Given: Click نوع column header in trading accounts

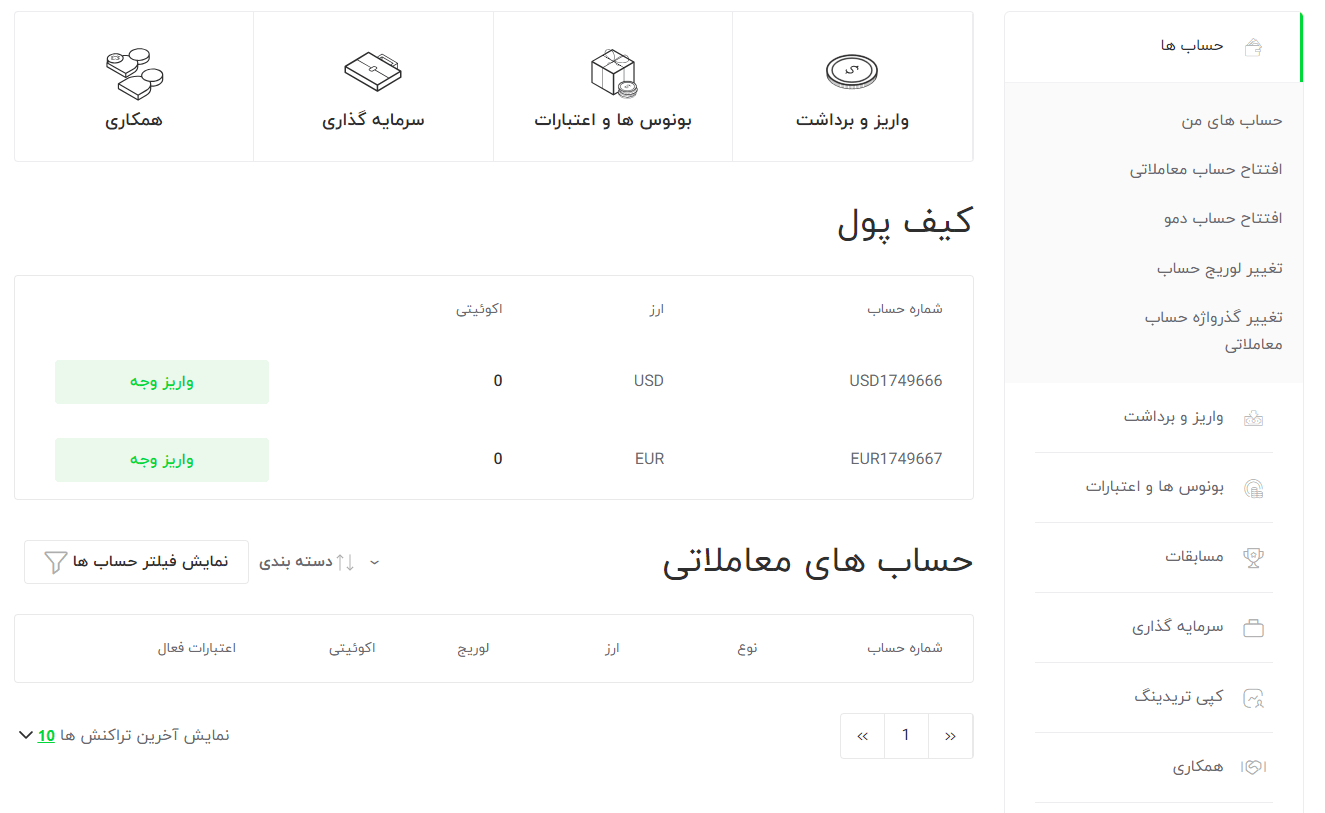Looking at the screenshot, I should (748, 648).
